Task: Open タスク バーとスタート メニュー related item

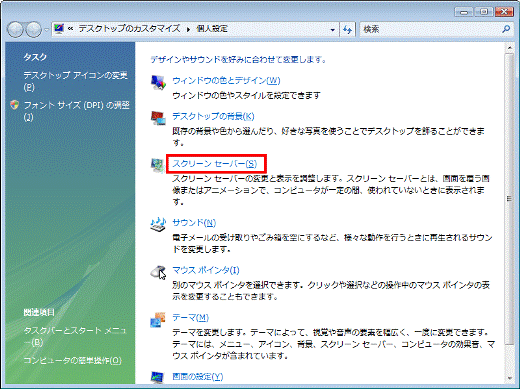Action: [x=75, y=336]
